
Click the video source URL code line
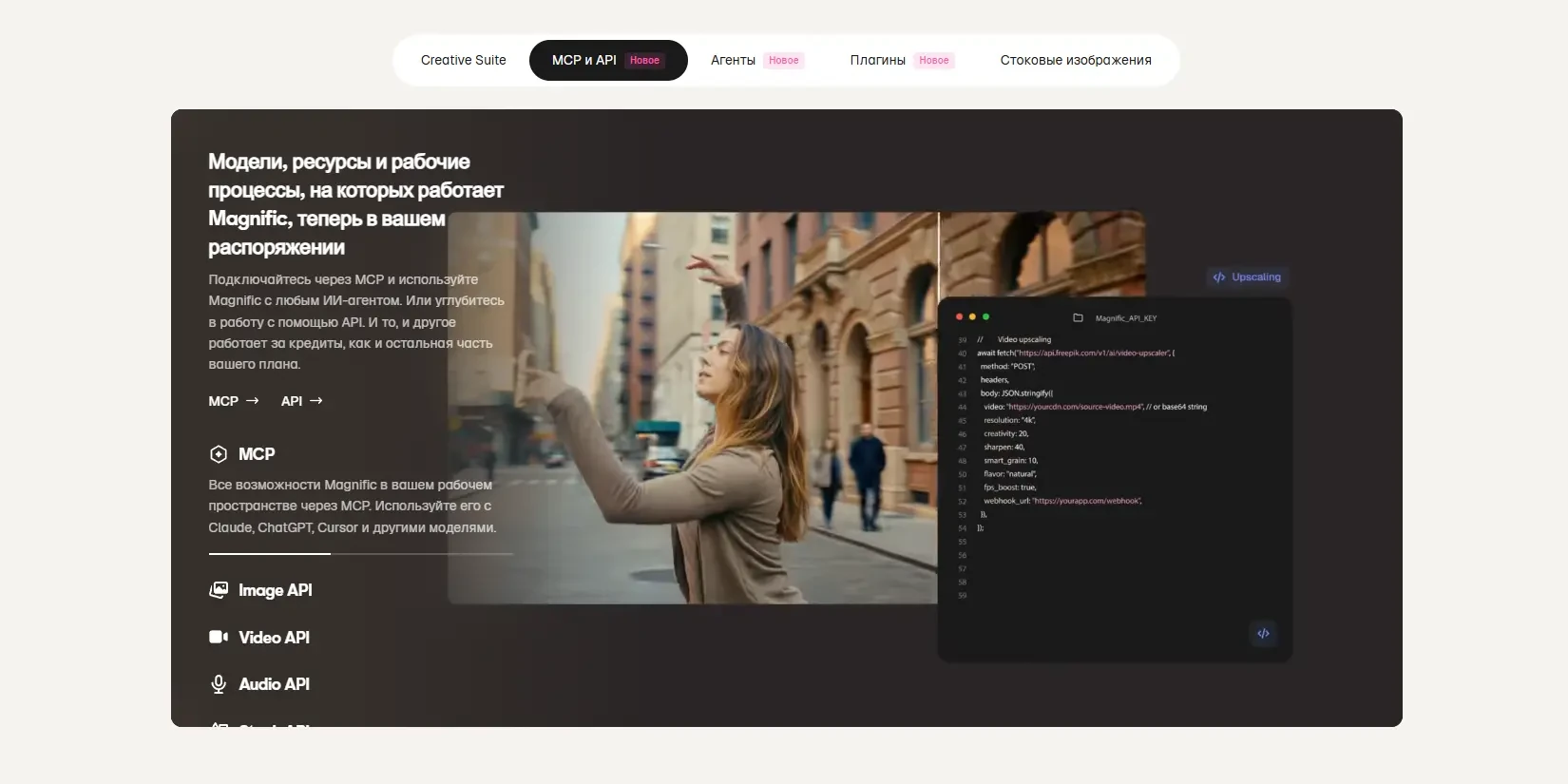tap(1095, 407)
